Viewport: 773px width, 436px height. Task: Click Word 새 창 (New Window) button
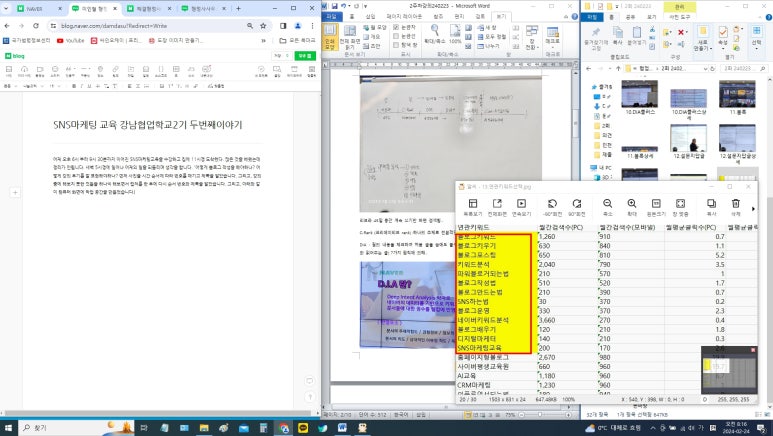tap(486, 27)
